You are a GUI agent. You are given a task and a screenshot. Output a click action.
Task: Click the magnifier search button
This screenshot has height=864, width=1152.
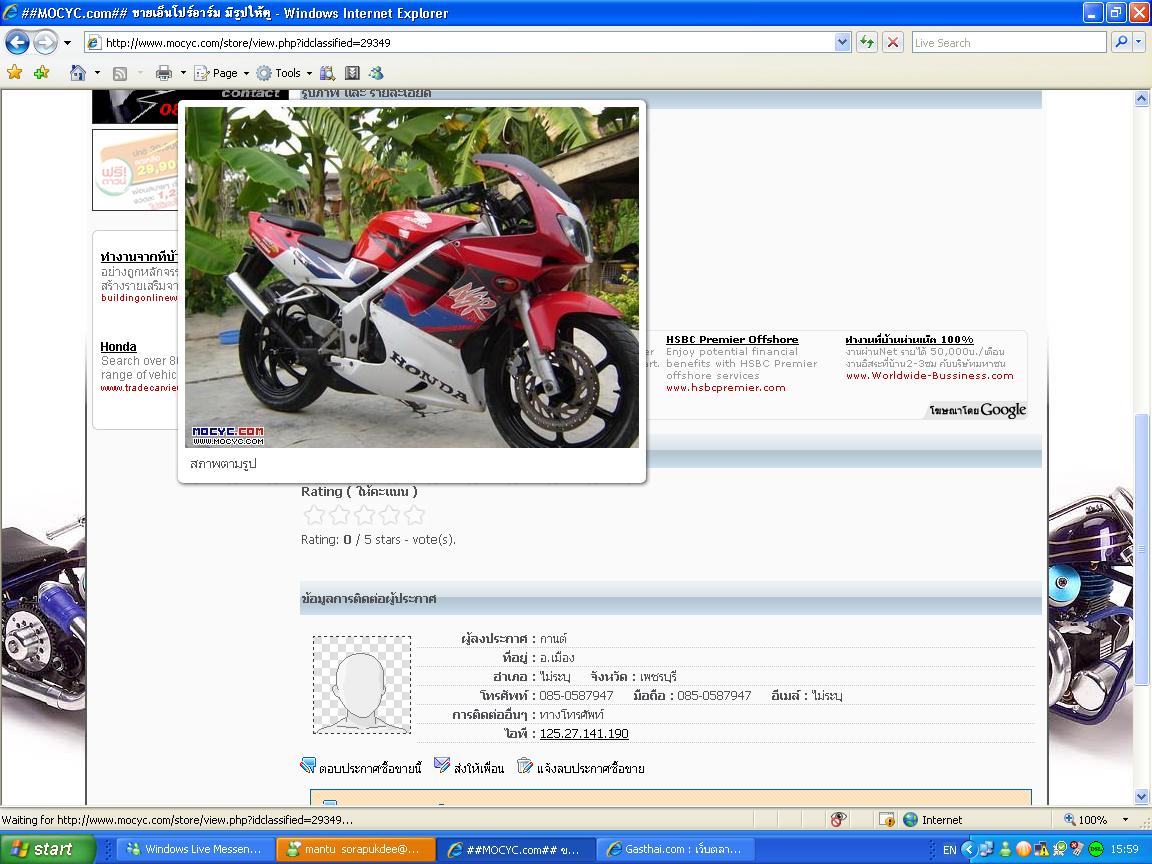(1121, 43)
